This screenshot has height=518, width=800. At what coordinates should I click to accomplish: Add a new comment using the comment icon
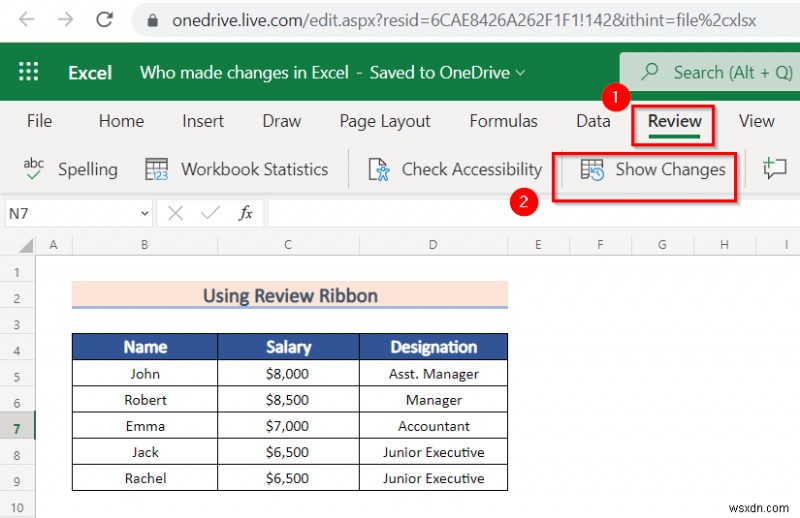[774, 168]
